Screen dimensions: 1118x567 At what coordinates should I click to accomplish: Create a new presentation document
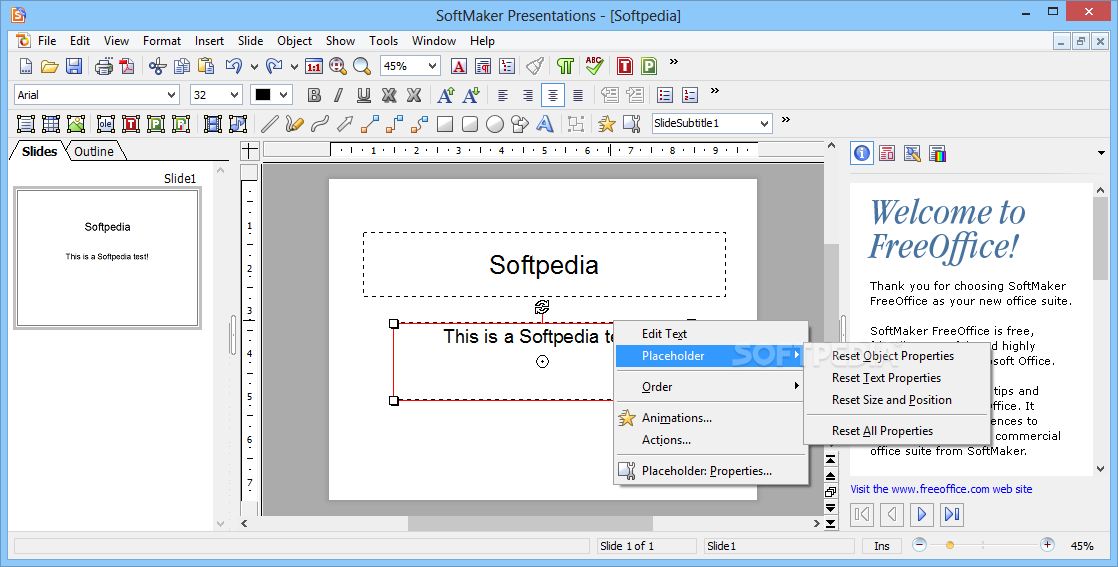26,66
